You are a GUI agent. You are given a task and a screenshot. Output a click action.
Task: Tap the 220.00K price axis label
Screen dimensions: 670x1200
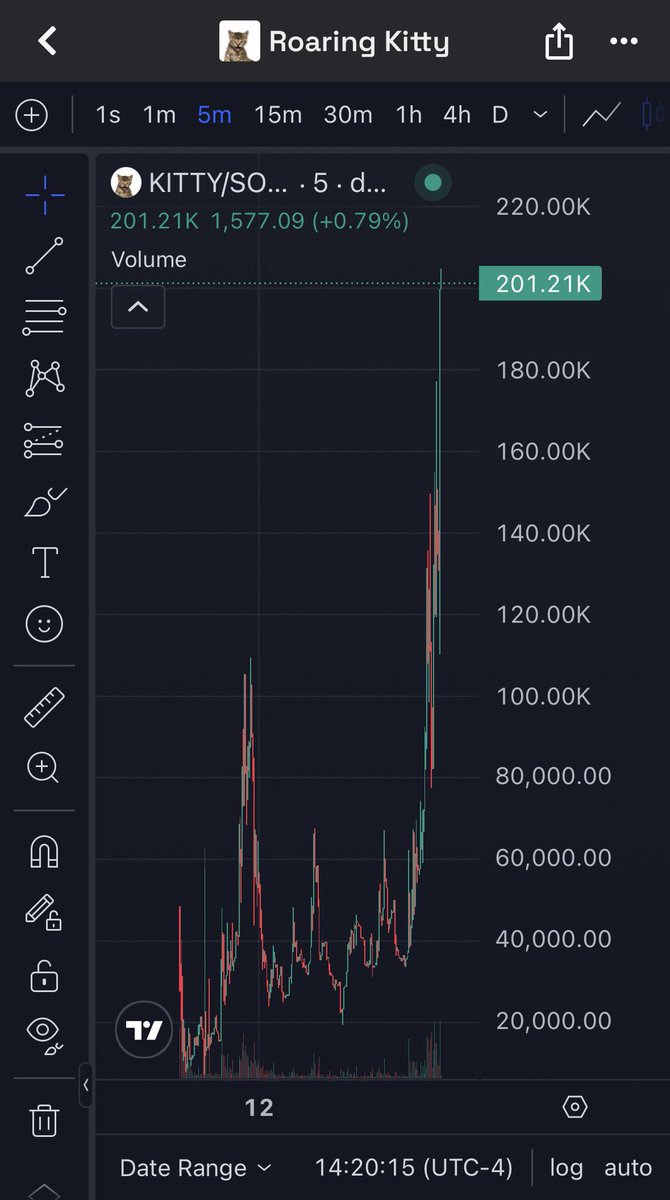click(543, 207)
